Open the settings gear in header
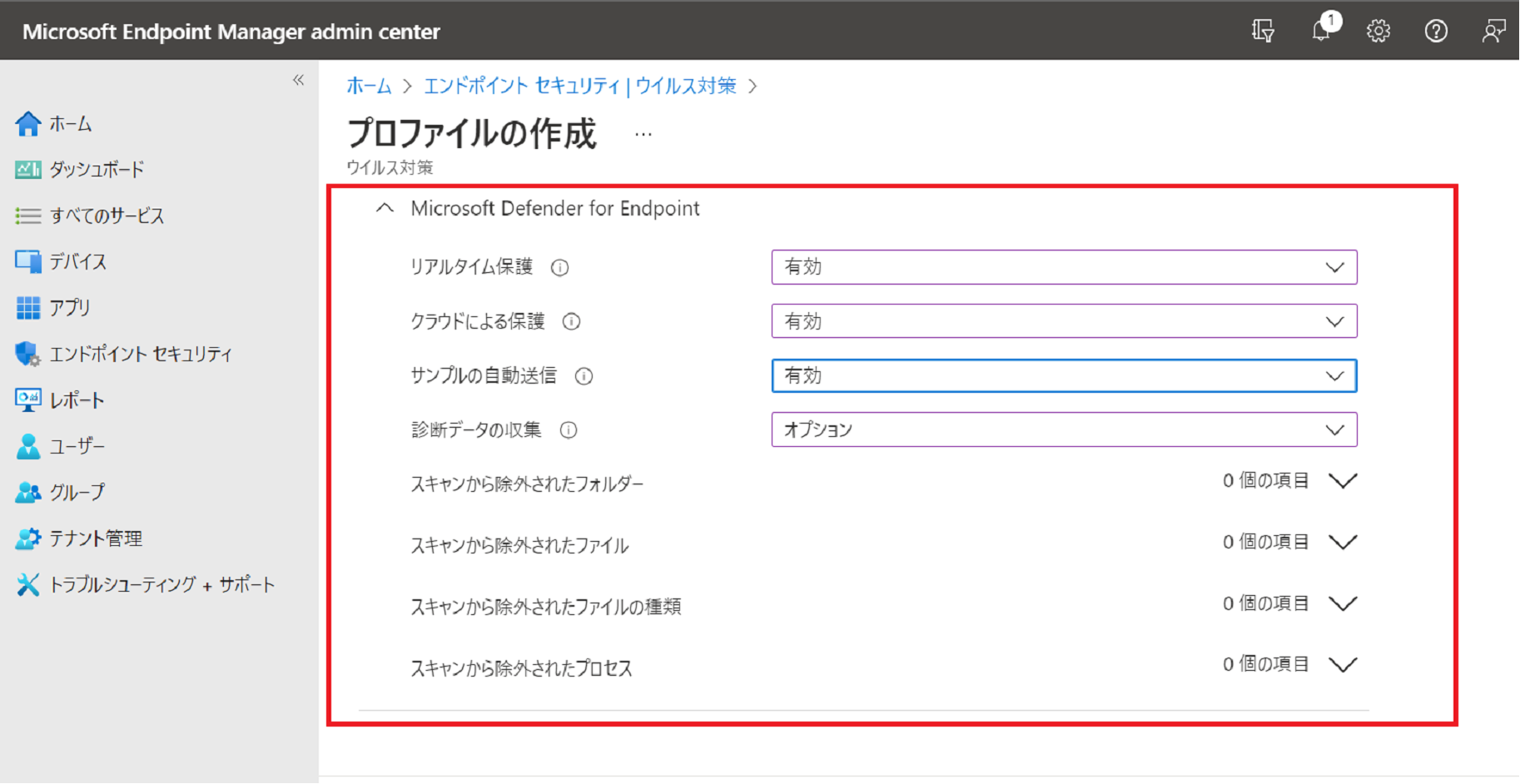The image size is (1520, 784). 1378,32
